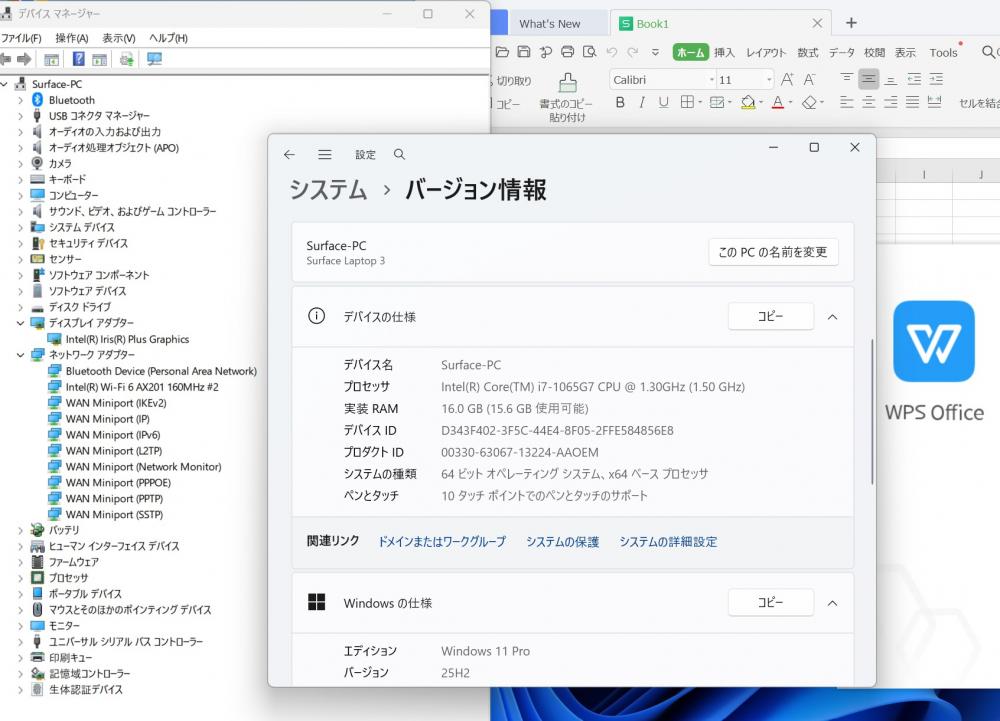Screen dimensions: 1000x721
Task: Click the font color red A swatch
Action: tap(777, 102)
